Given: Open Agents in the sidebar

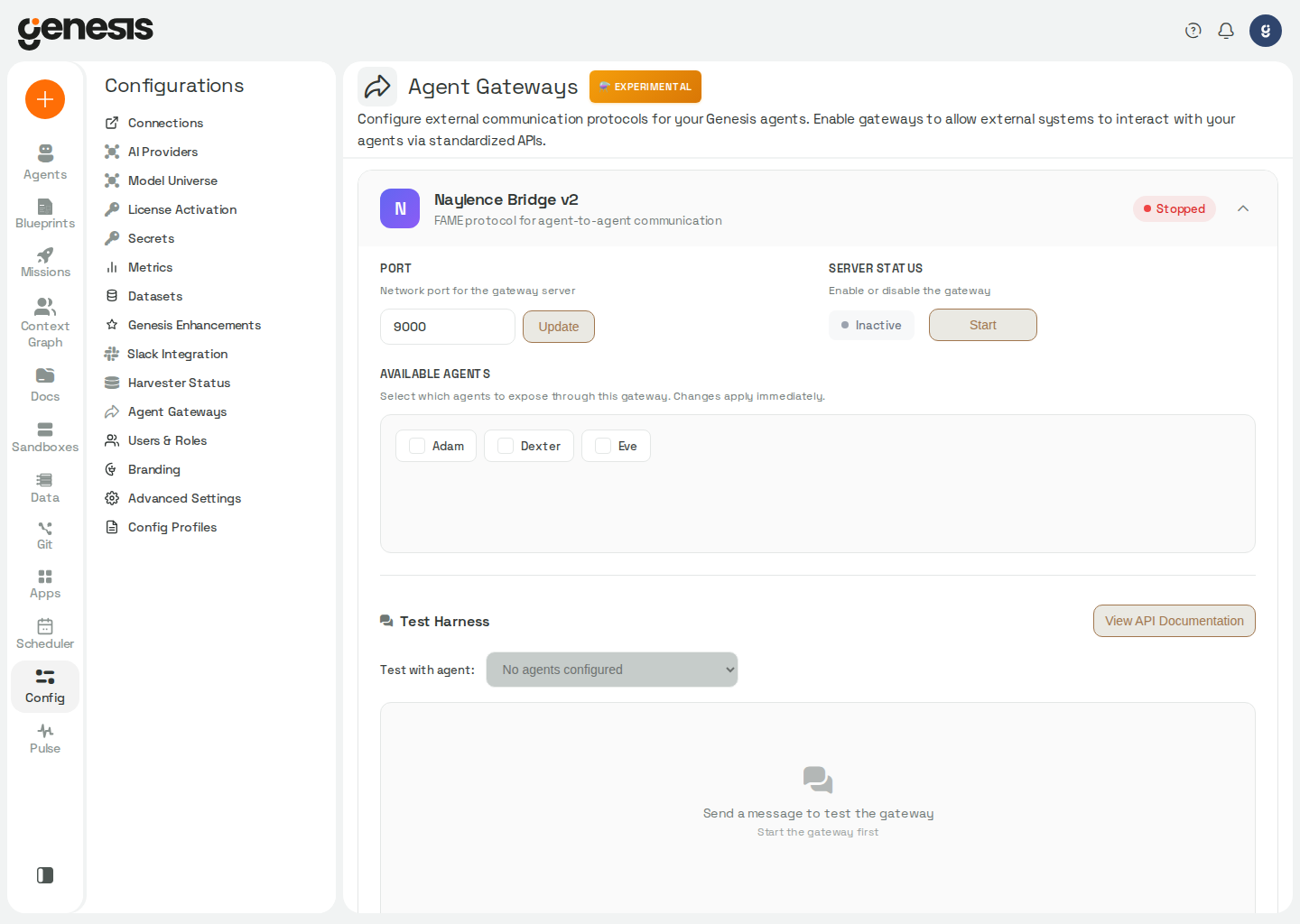Looking at the screenshot, I should tap(45, 162).
